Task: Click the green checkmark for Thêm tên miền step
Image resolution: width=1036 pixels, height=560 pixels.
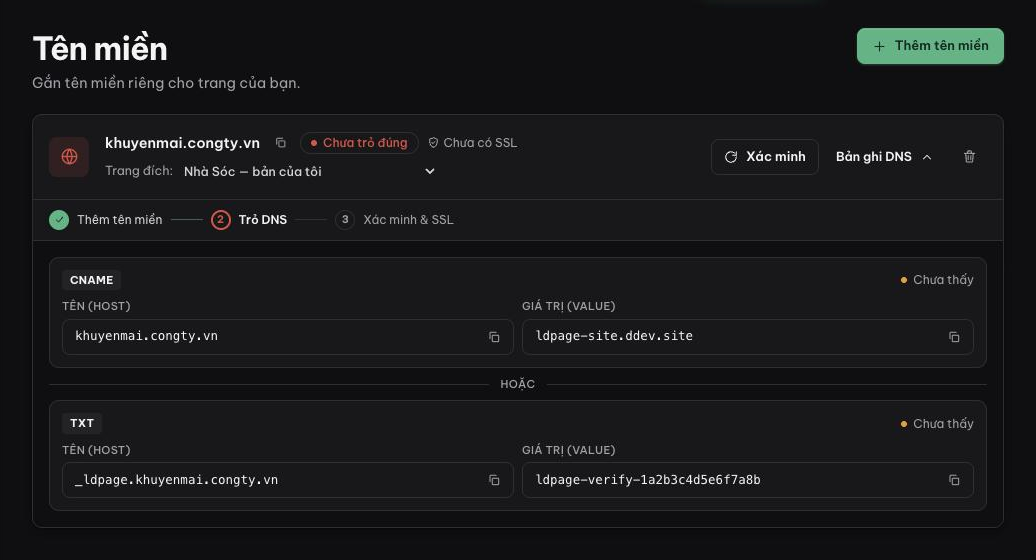Action: click(x=59, y=220)
